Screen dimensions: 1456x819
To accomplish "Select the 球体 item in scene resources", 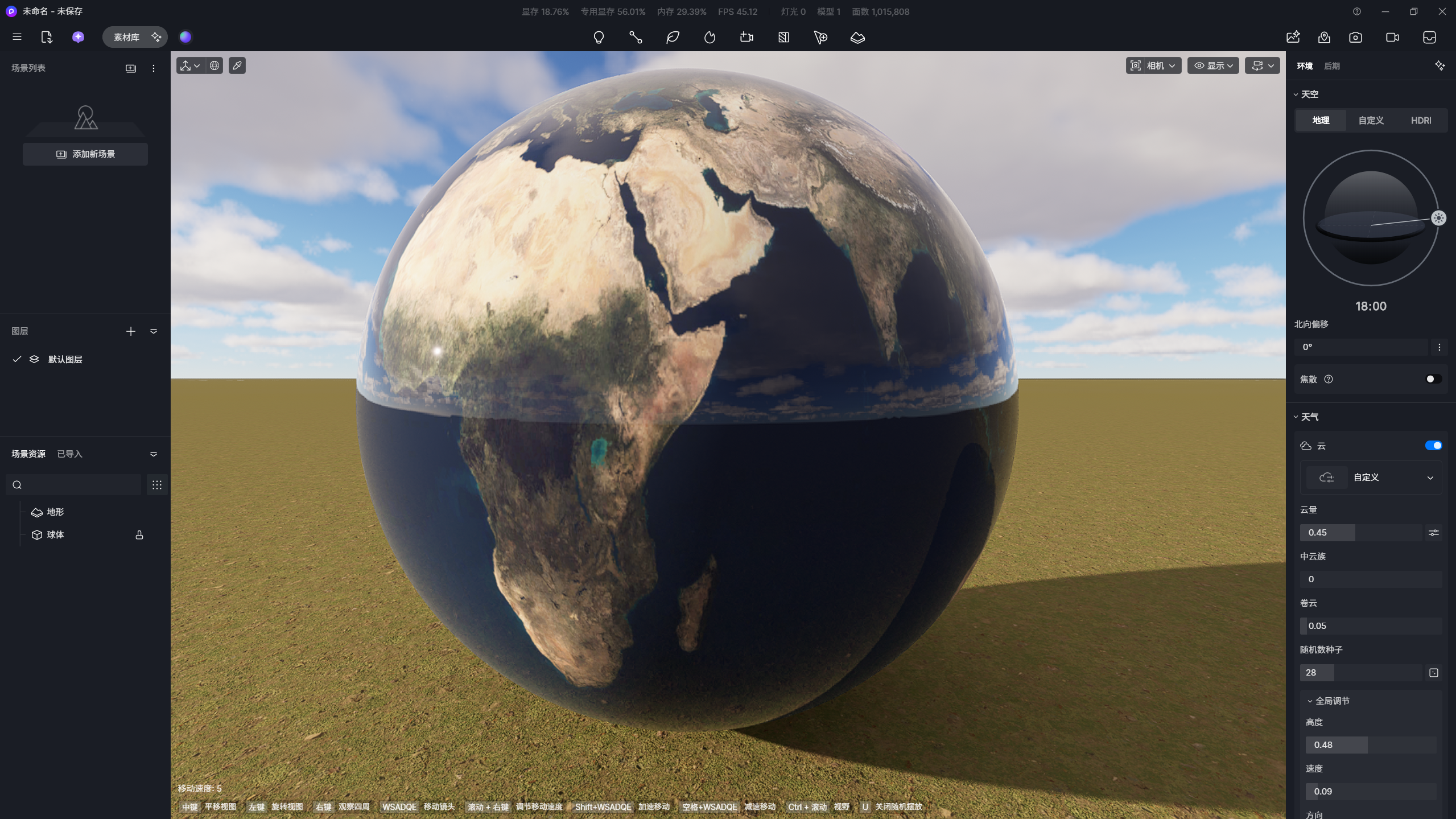I will click(55, 535).
